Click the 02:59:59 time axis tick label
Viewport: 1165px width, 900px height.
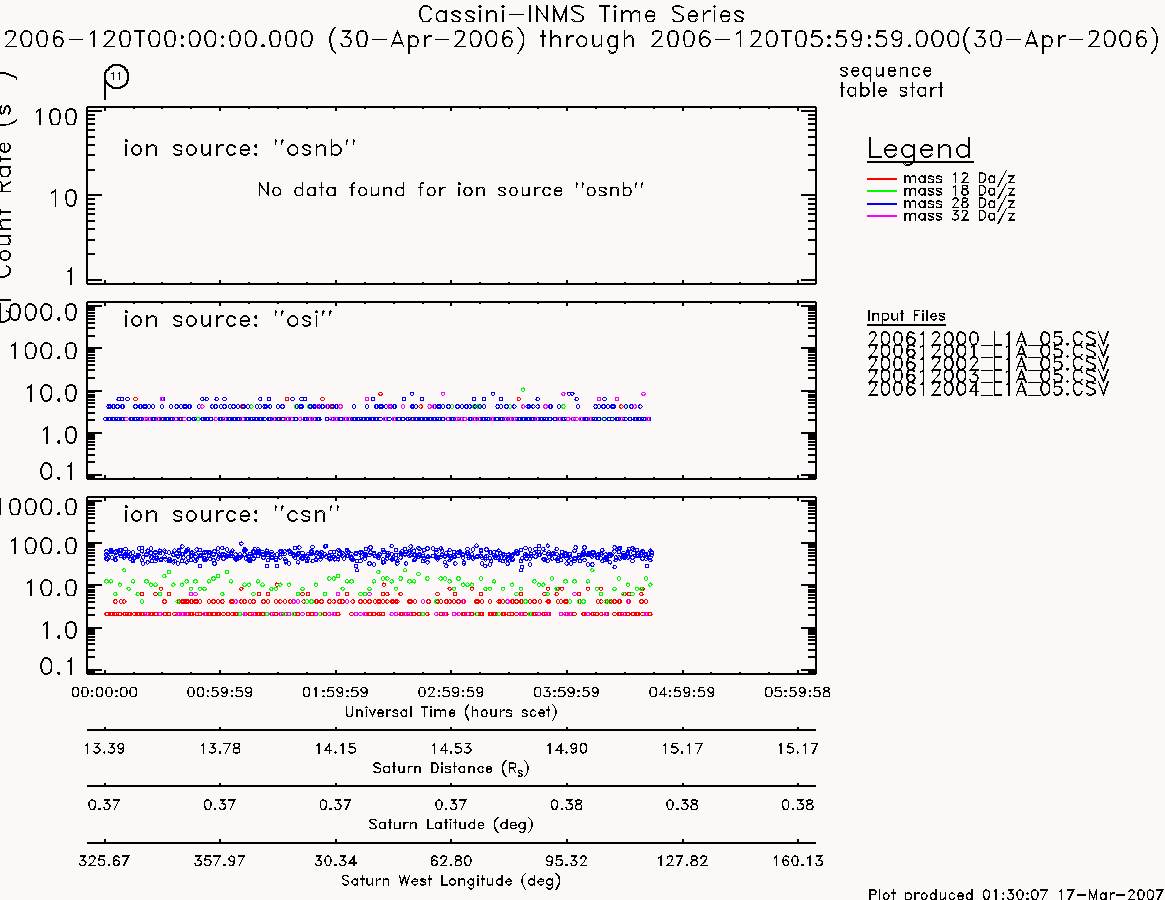tap(450, 692)
